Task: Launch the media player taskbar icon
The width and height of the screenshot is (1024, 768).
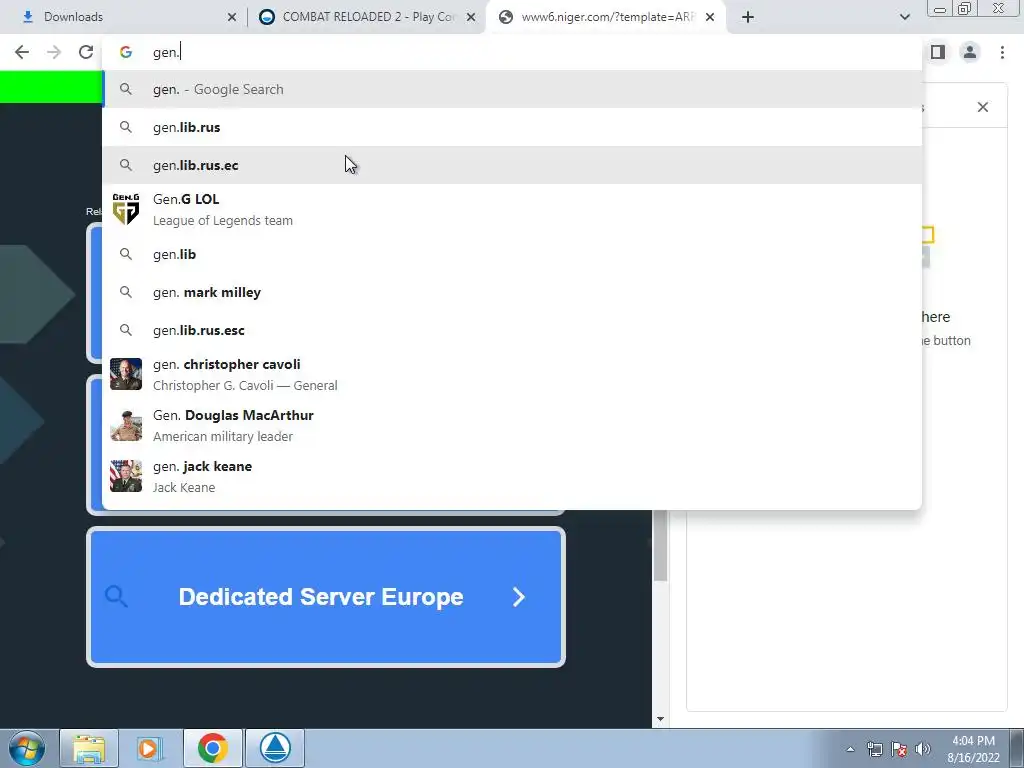Action: pos(150,748)
